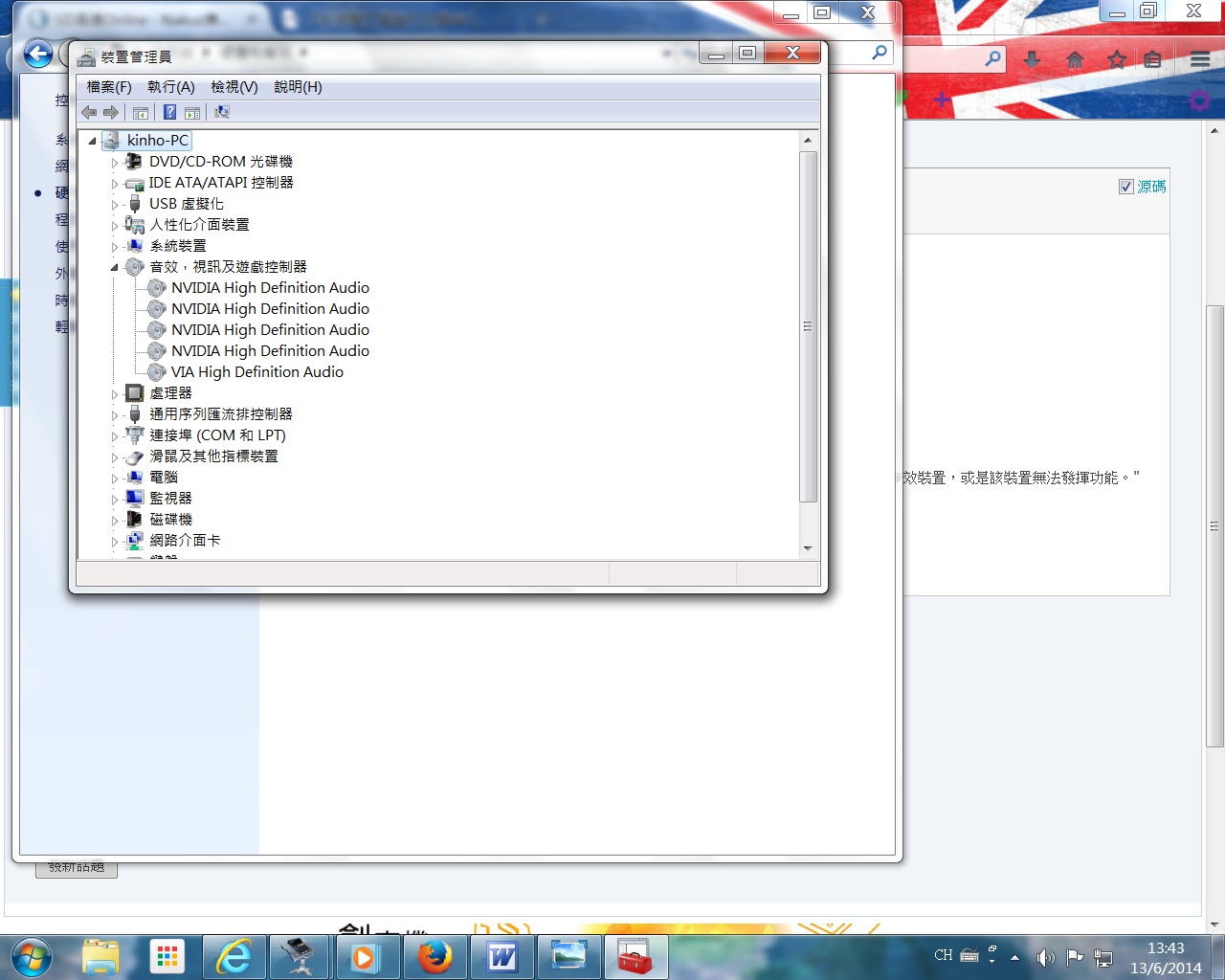Click the IDE ATA/ATAPI controller category icon
1225x980 pixels.
tap(135, 183)
